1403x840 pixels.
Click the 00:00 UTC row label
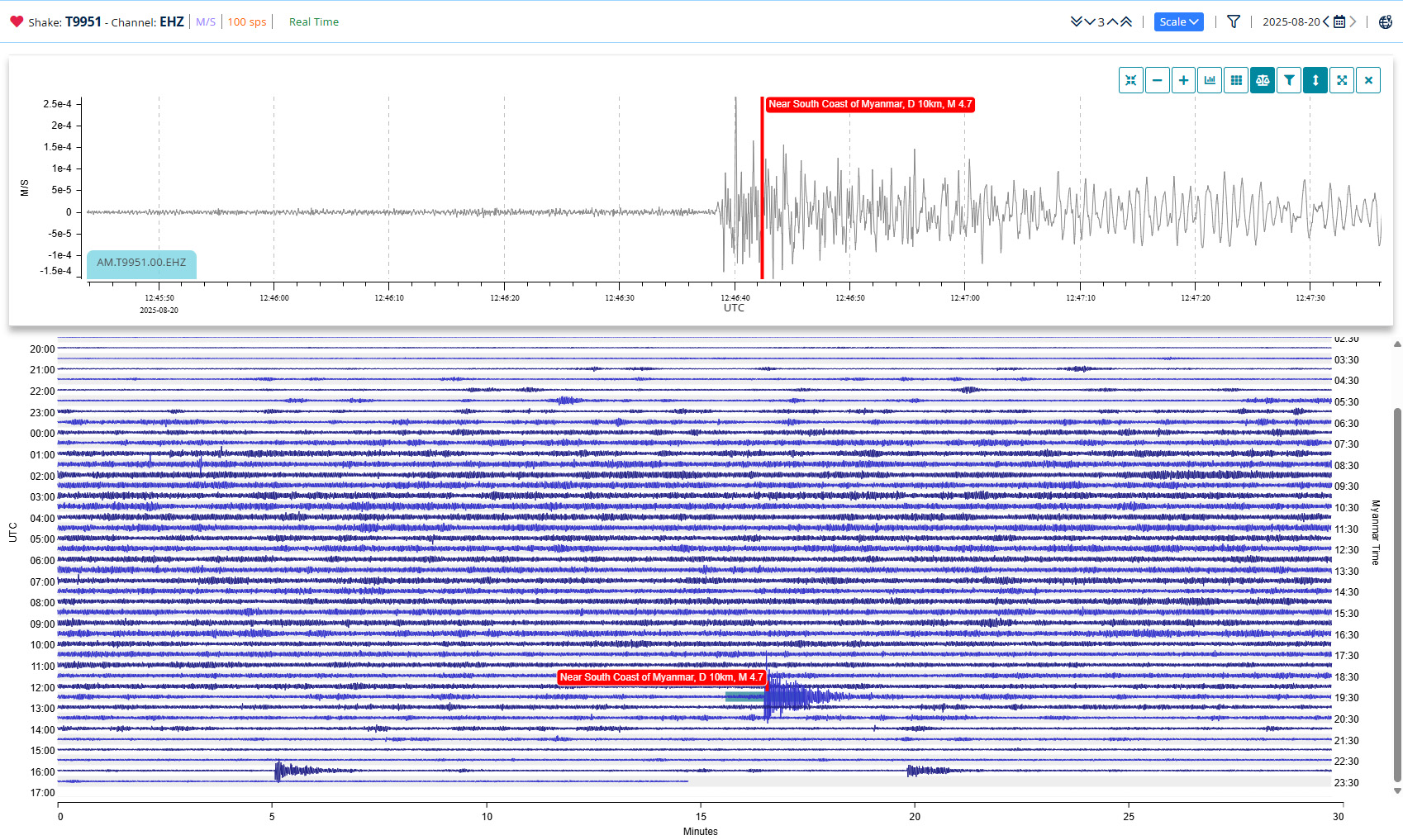point(42,434)
